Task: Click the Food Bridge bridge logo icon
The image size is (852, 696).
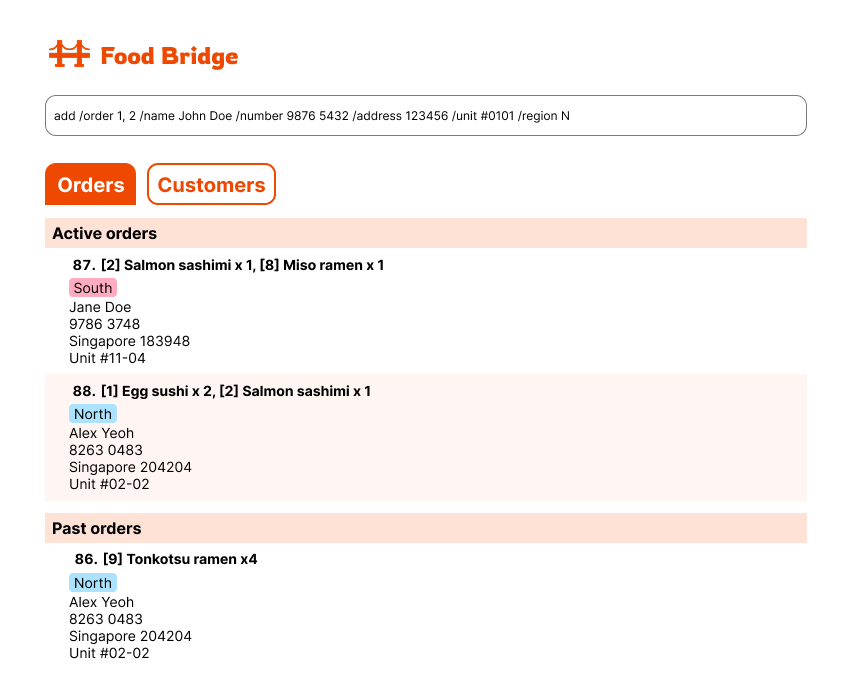Action: tap(69, 55)
